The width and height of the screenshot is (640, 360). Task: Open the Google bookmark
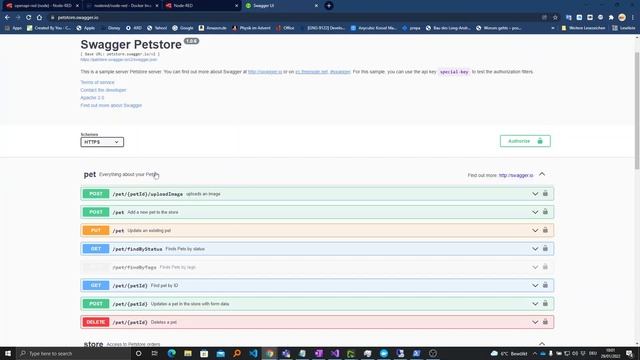(182, 28)
